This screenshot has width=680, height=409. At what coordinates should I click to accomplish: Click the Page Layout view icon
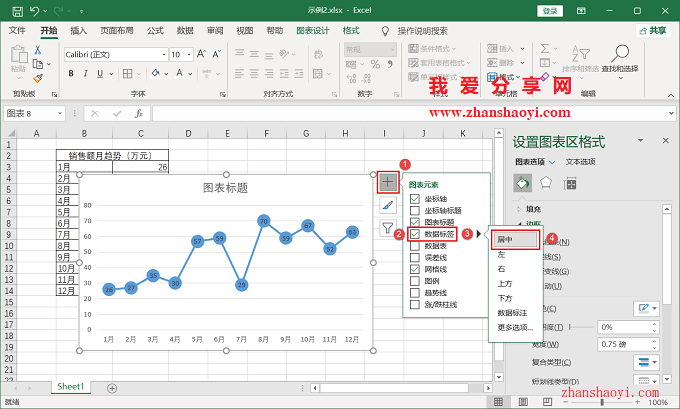point(523,402)
